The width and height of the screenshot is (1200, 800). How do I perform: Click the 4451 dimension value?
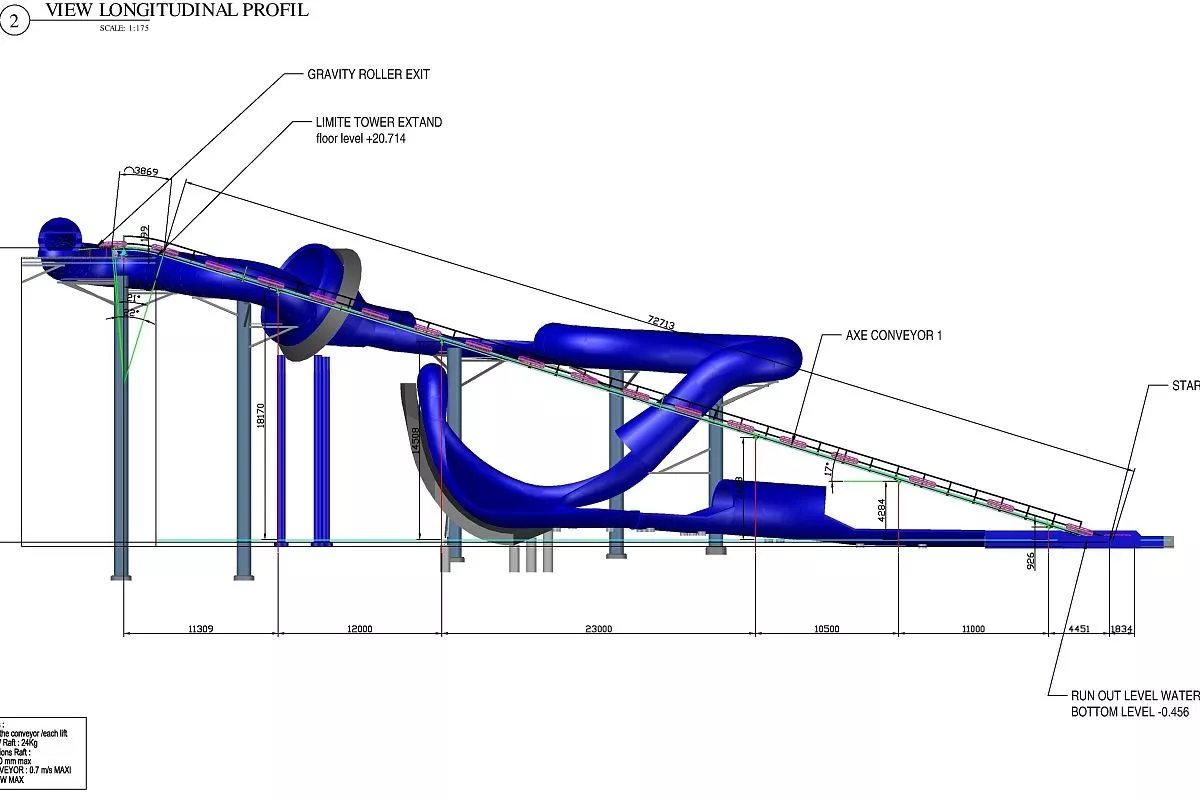tap(1078, 629)
